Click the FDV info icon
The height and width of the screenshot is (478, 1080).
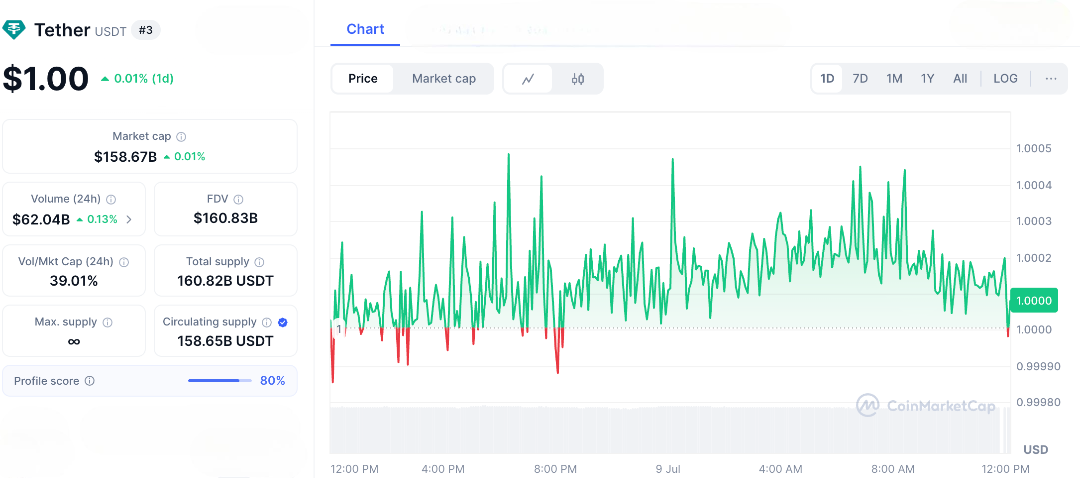click(x=238, y=199)
